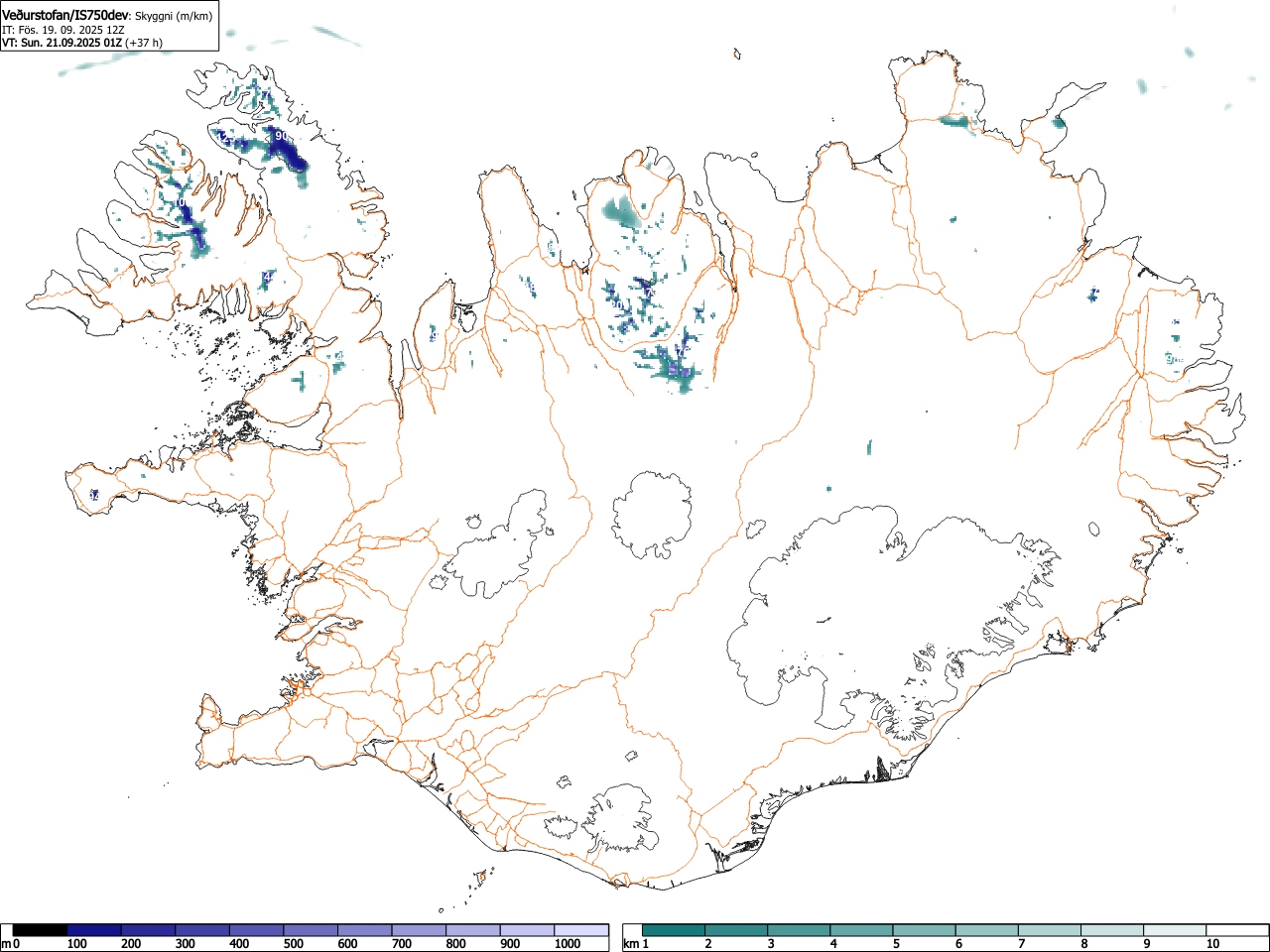The width and height of the screenshot is (1270, 952).
Task: Click the "VT: Sun. 21.09.2025 01Z" valid time
Action: [62, 43]
